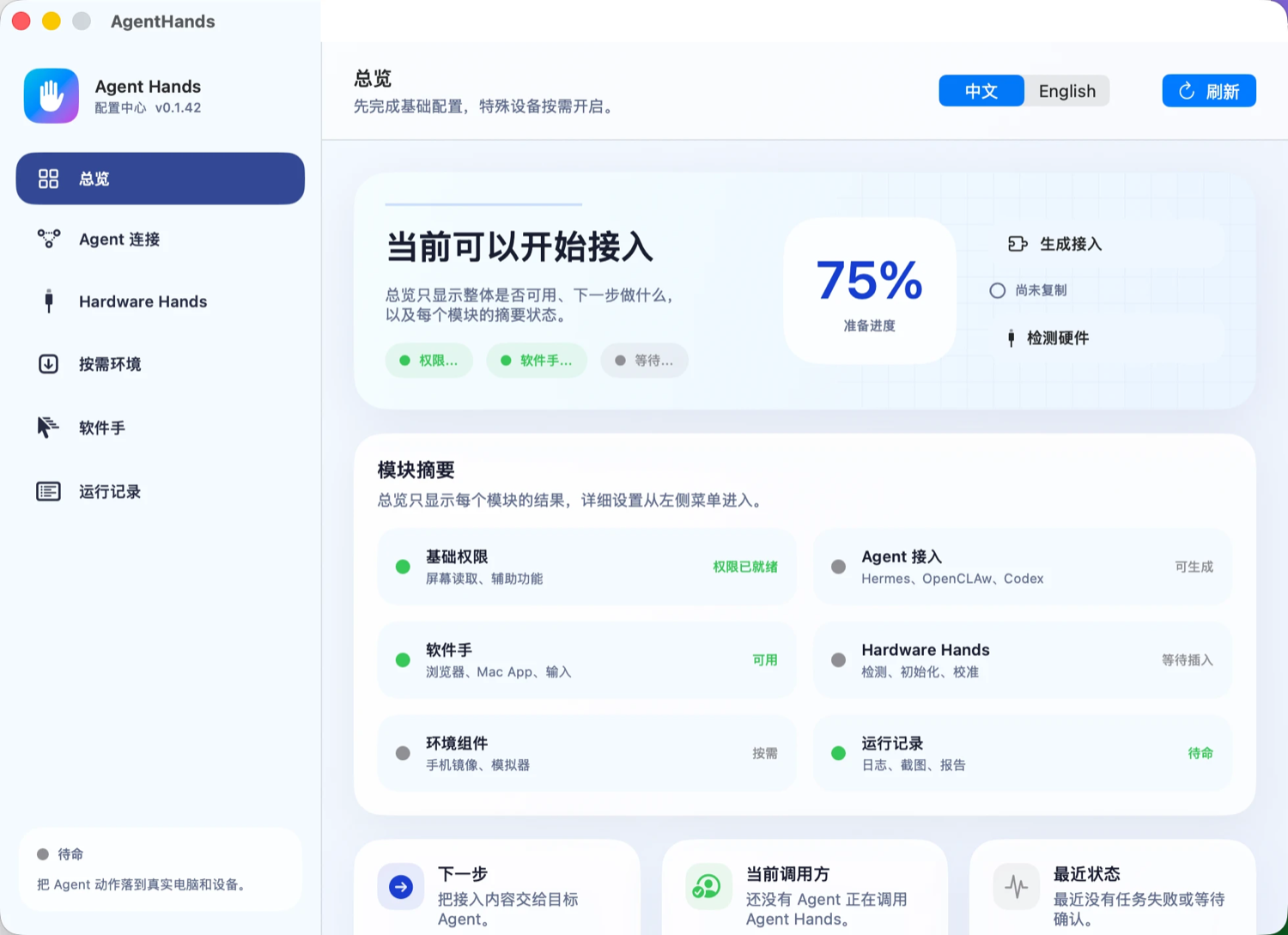Click the 运行记录 list icon
Viewport: 1288px width, 935px height.
click(48, 491)
